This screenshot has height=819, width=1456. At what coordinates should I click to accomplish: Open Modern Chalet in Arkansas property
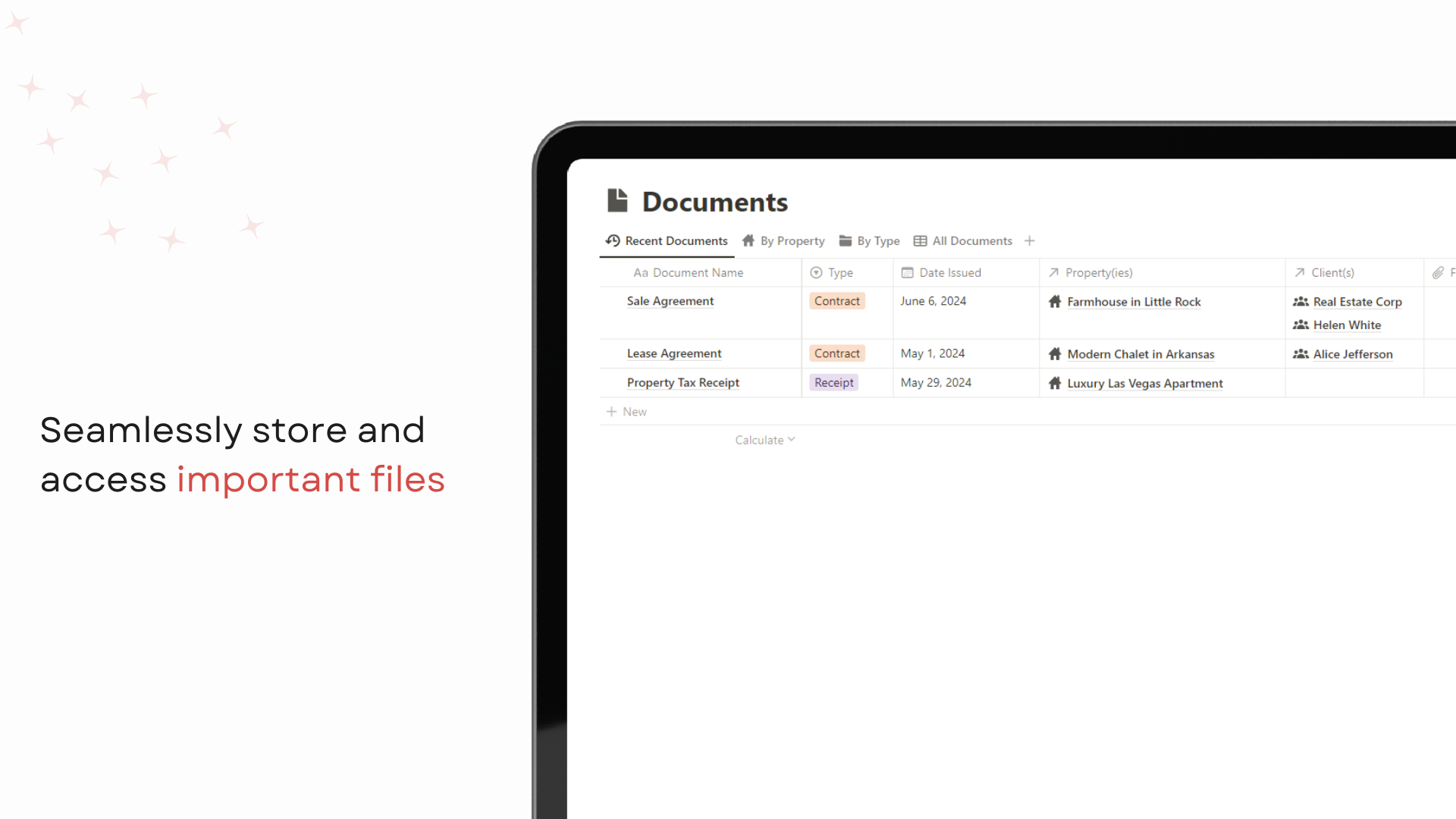(x=1141, y=354)
